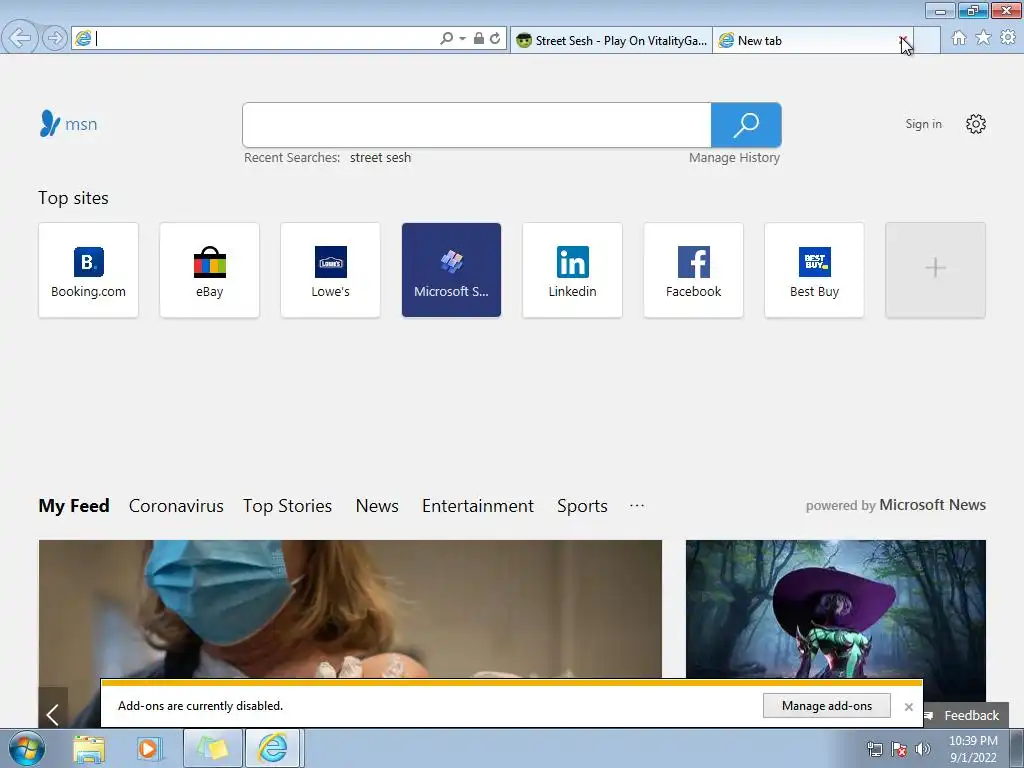1024x768 pixels.
Task: Dismiss the add-ons disabled notification bar
Action: click(x=908, y=707)
